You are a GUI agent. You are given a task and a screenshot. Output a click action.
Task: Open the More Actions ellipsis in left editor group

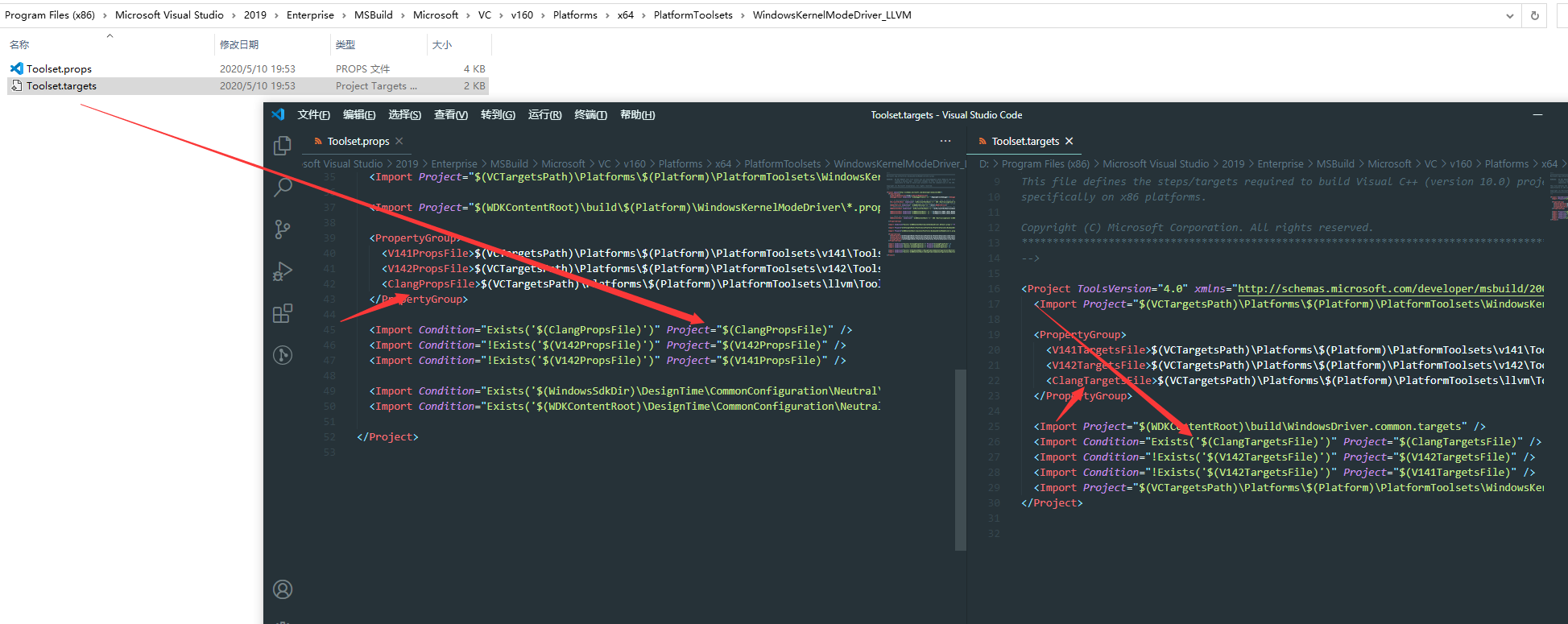945,141
